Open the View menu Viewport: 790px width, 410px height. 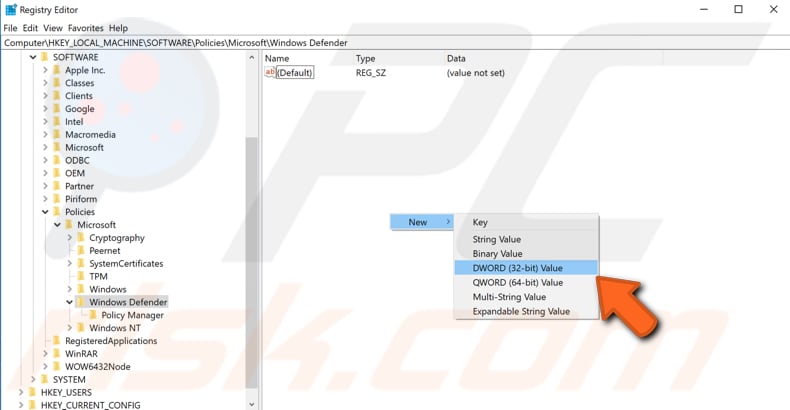pyautogui.click(x=52, y=28)
